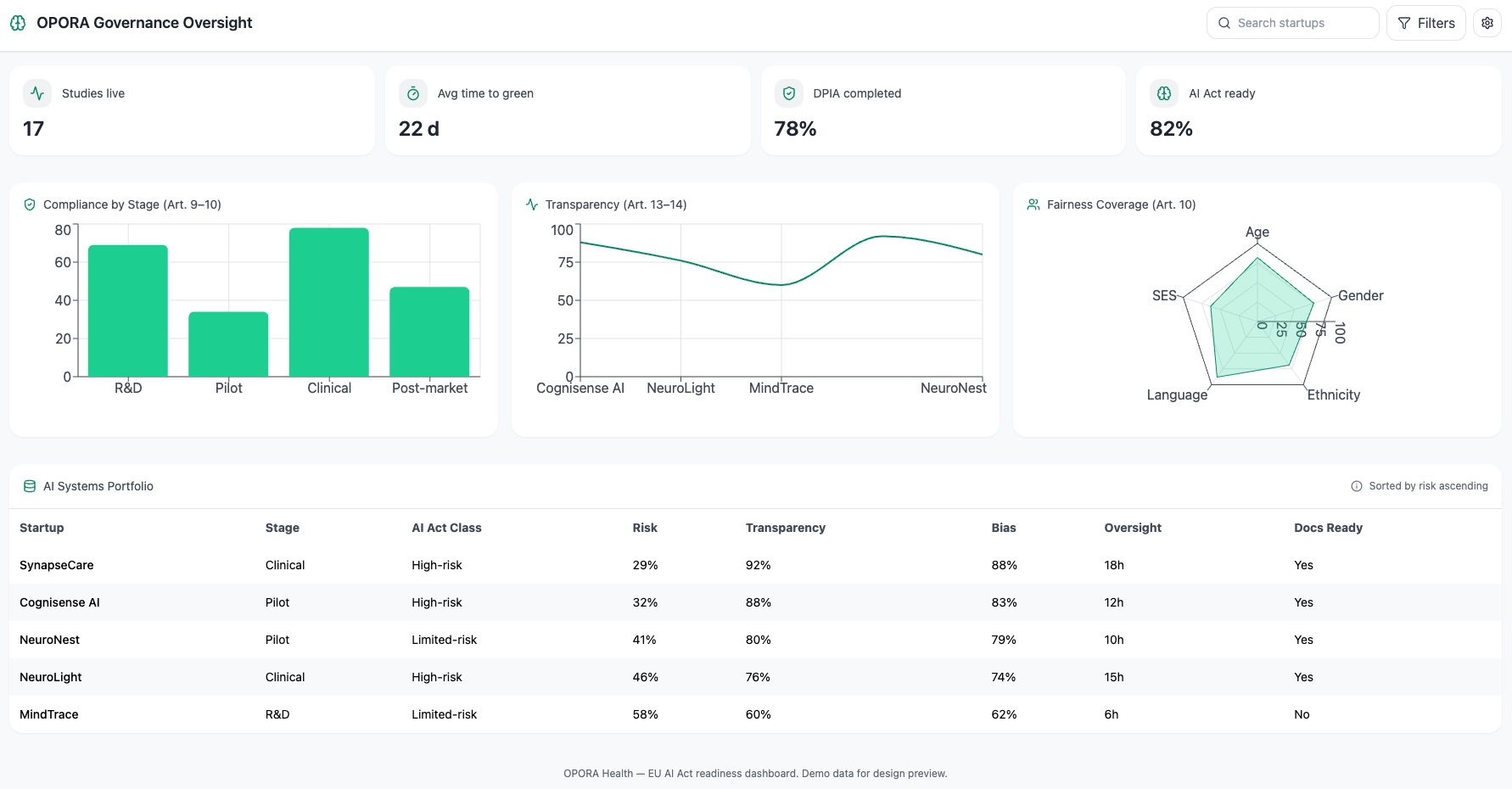Click the DPIA completed shield icon
This screenshot has width=1512, height=789.
point(789,93)
